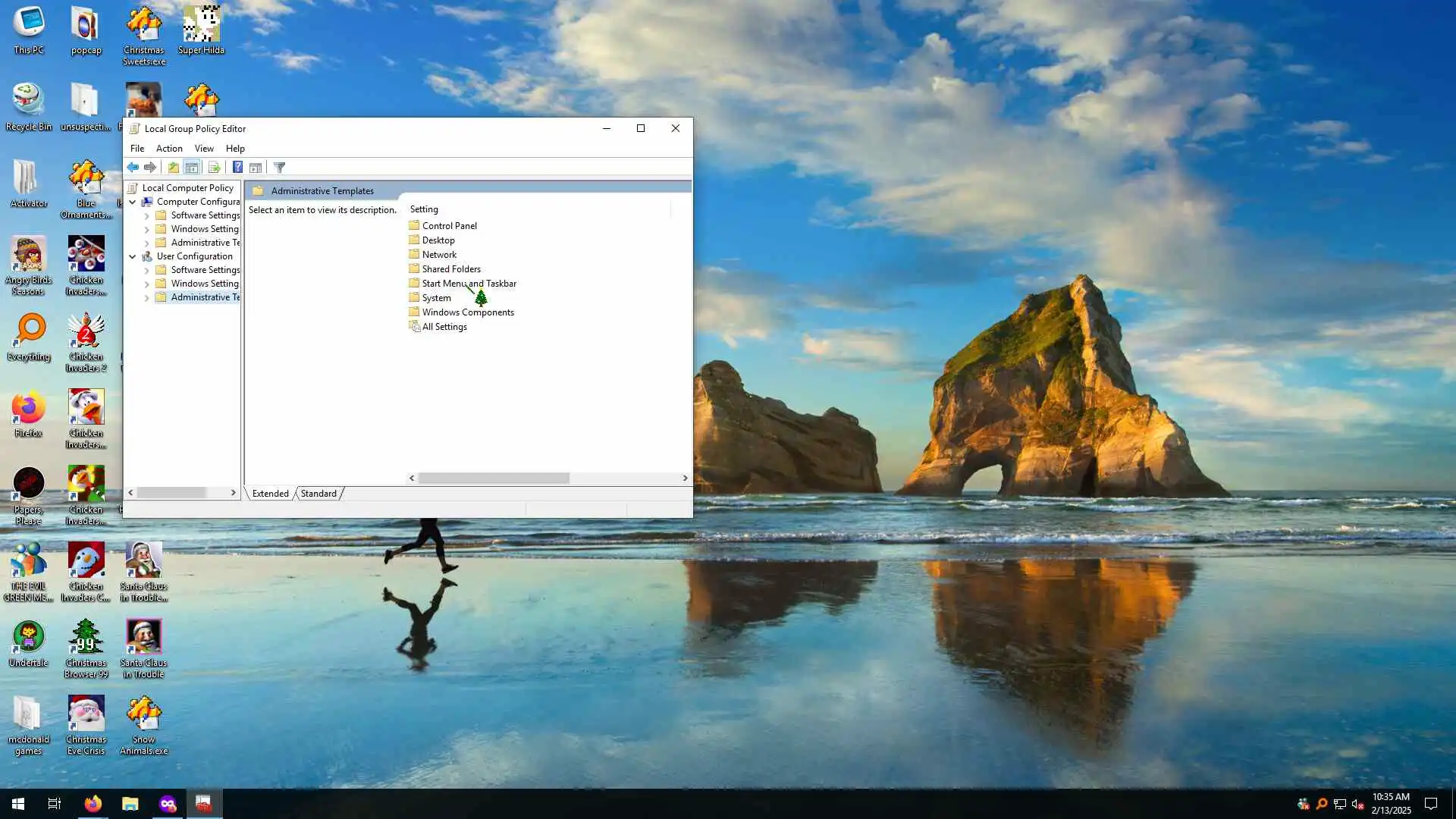1456x819 pixels.
Task: Open the Action menu
Action: click(x=168, y=149)
